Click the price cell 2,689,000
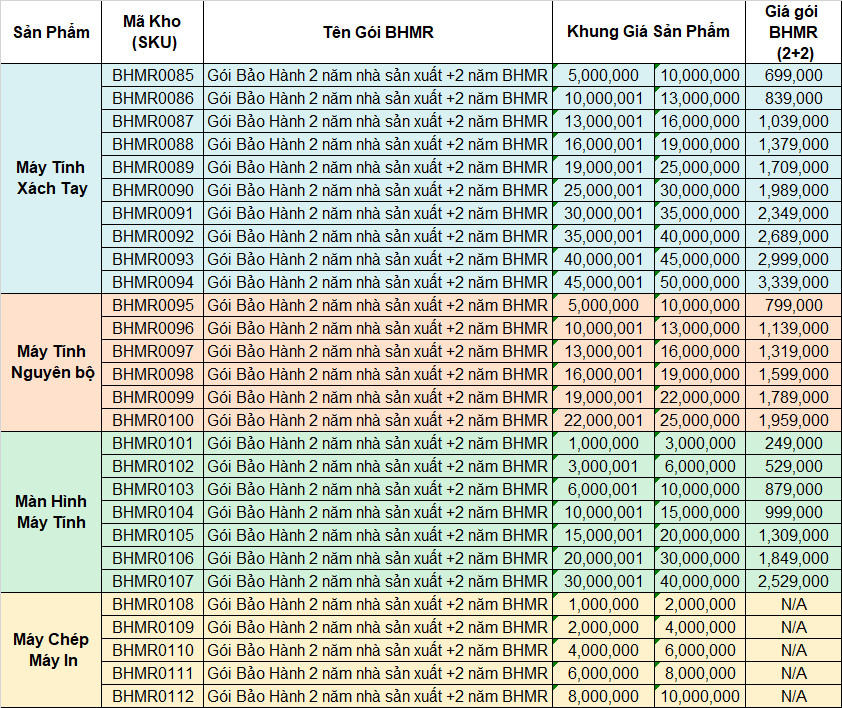 tap(793, 236)
